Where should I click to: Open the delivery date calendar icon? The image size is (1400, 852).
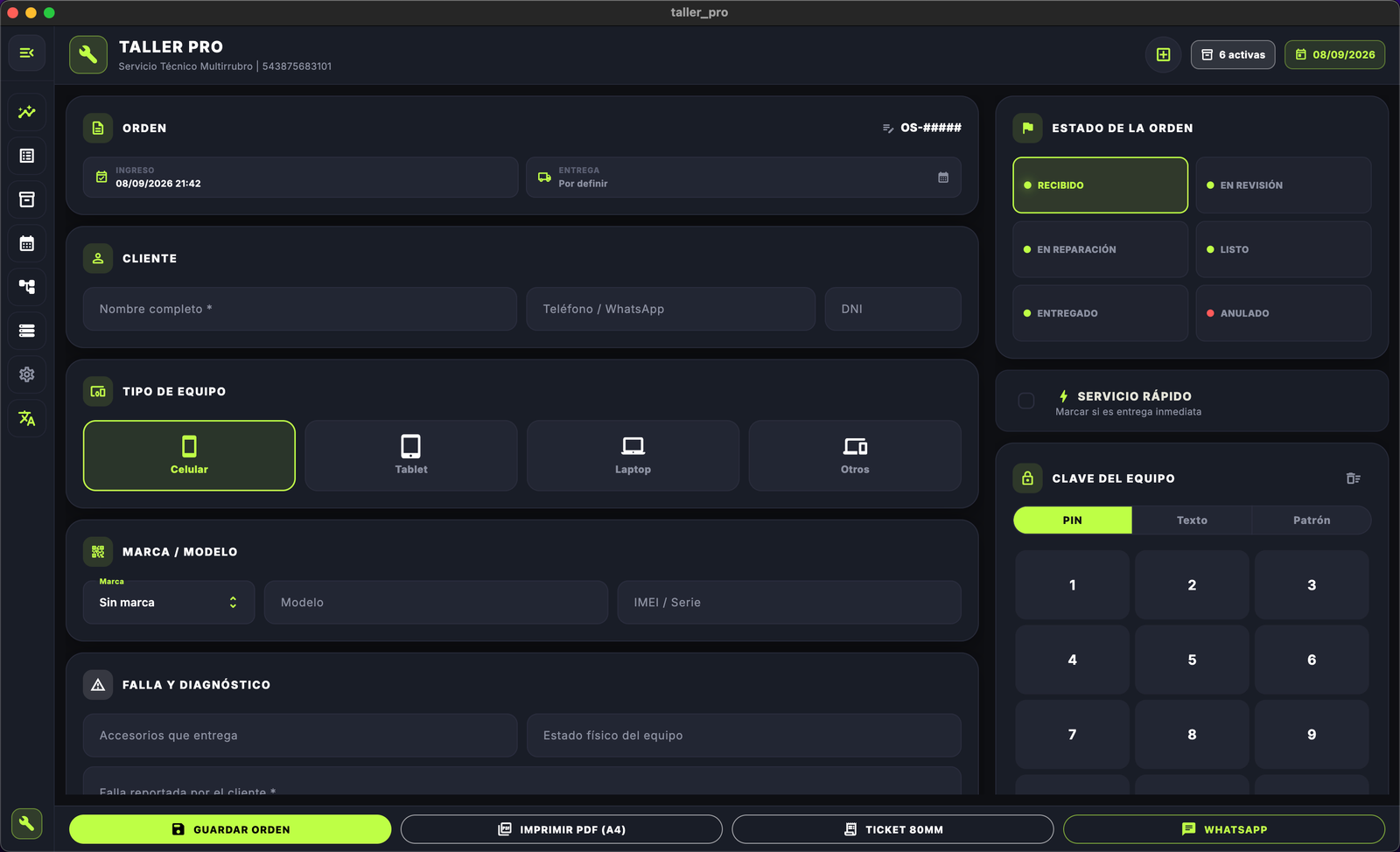coord(943,178)
